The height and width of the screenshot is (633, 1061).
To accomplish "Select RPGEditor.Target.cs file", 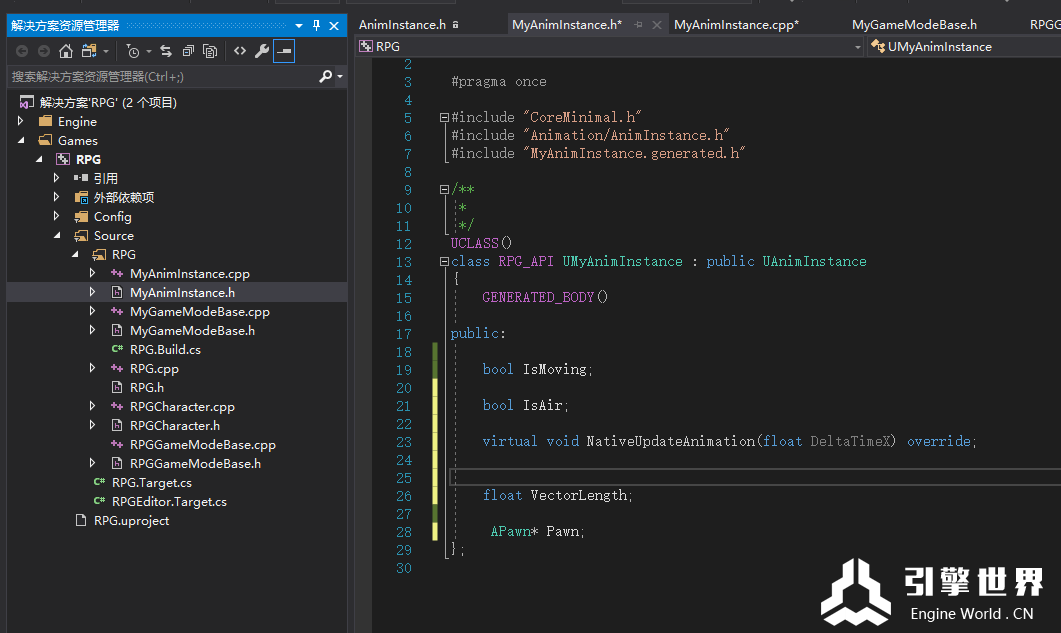I will [169, 501].
